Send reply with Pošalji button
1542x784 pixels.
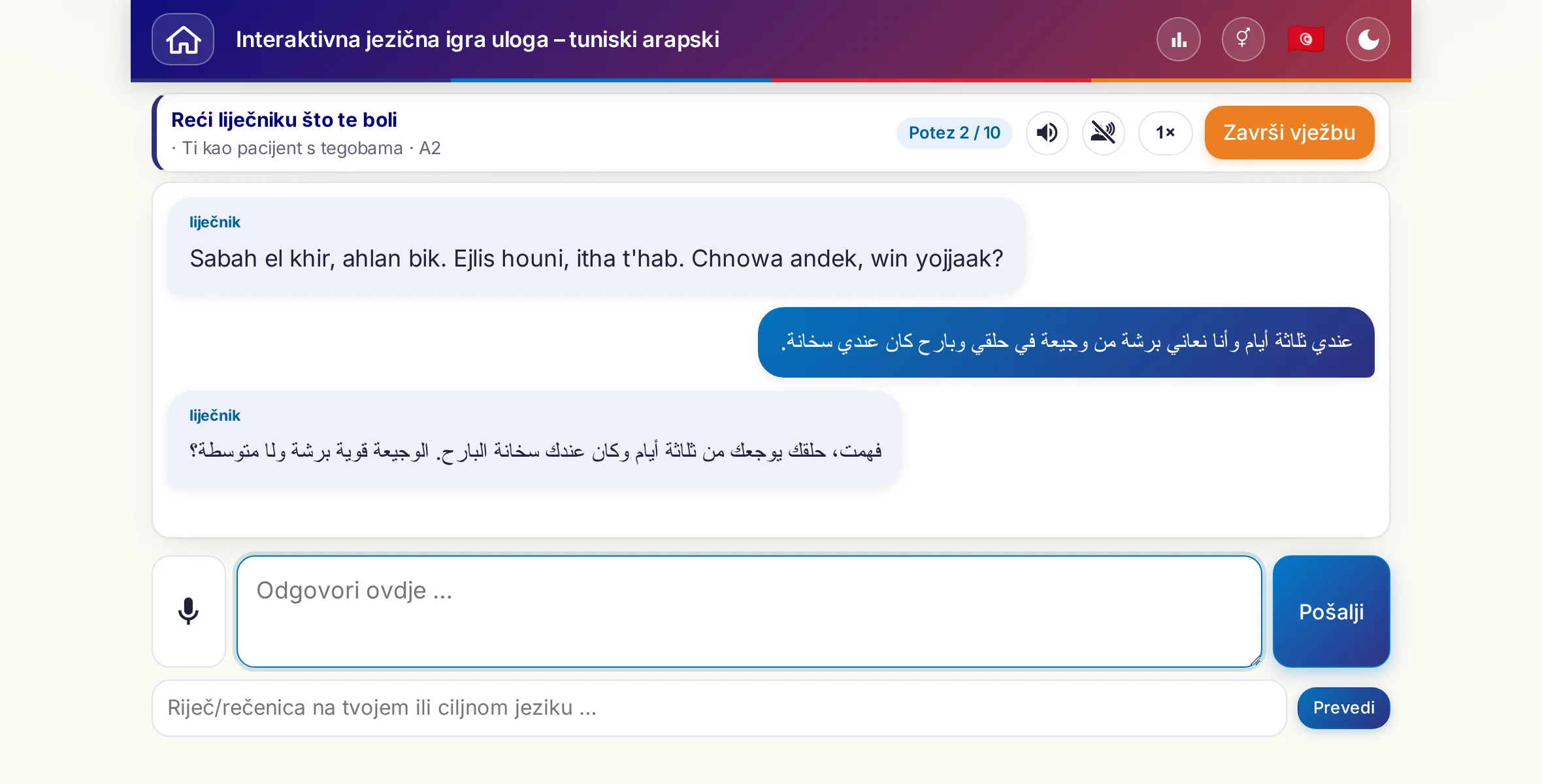click(1331, 612)
